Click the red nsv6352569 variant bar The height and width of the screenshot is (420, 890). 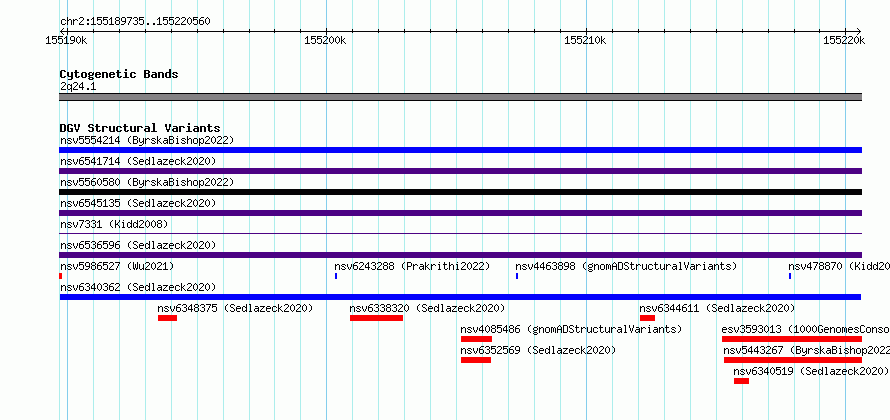476,360
